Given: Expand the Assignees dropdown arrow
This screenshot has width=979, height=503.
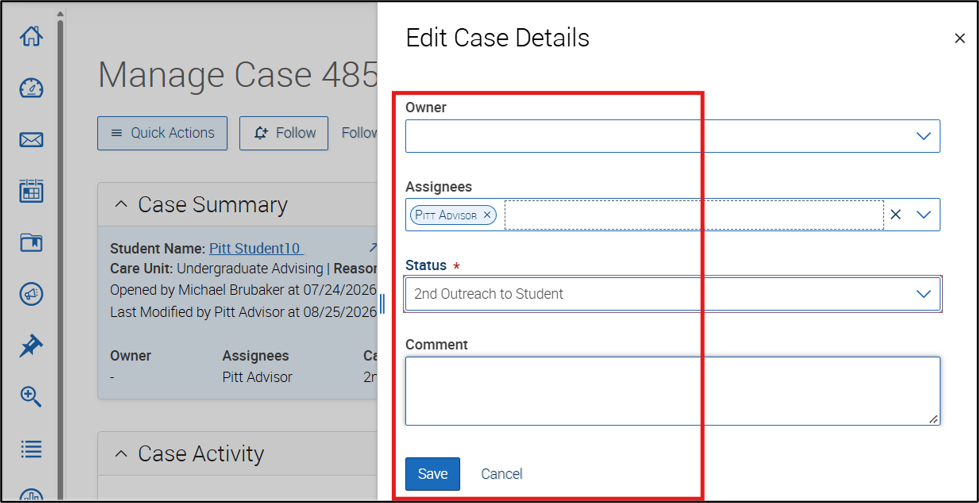Looking at the screenshot, I should pos(923,215).
